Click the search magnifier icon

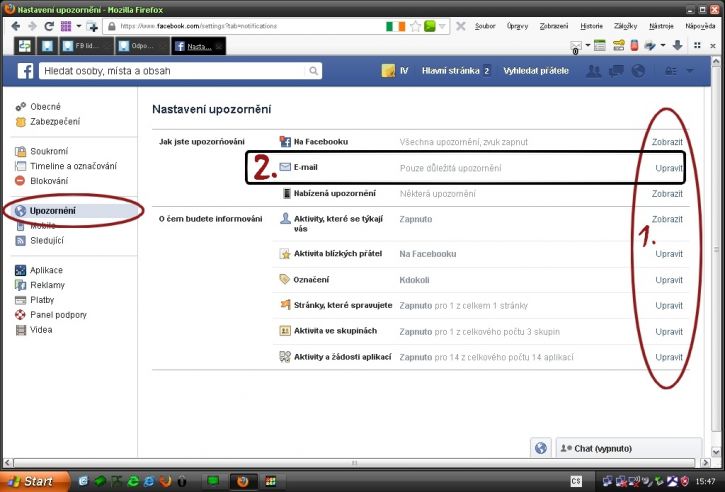click(313, 71)
